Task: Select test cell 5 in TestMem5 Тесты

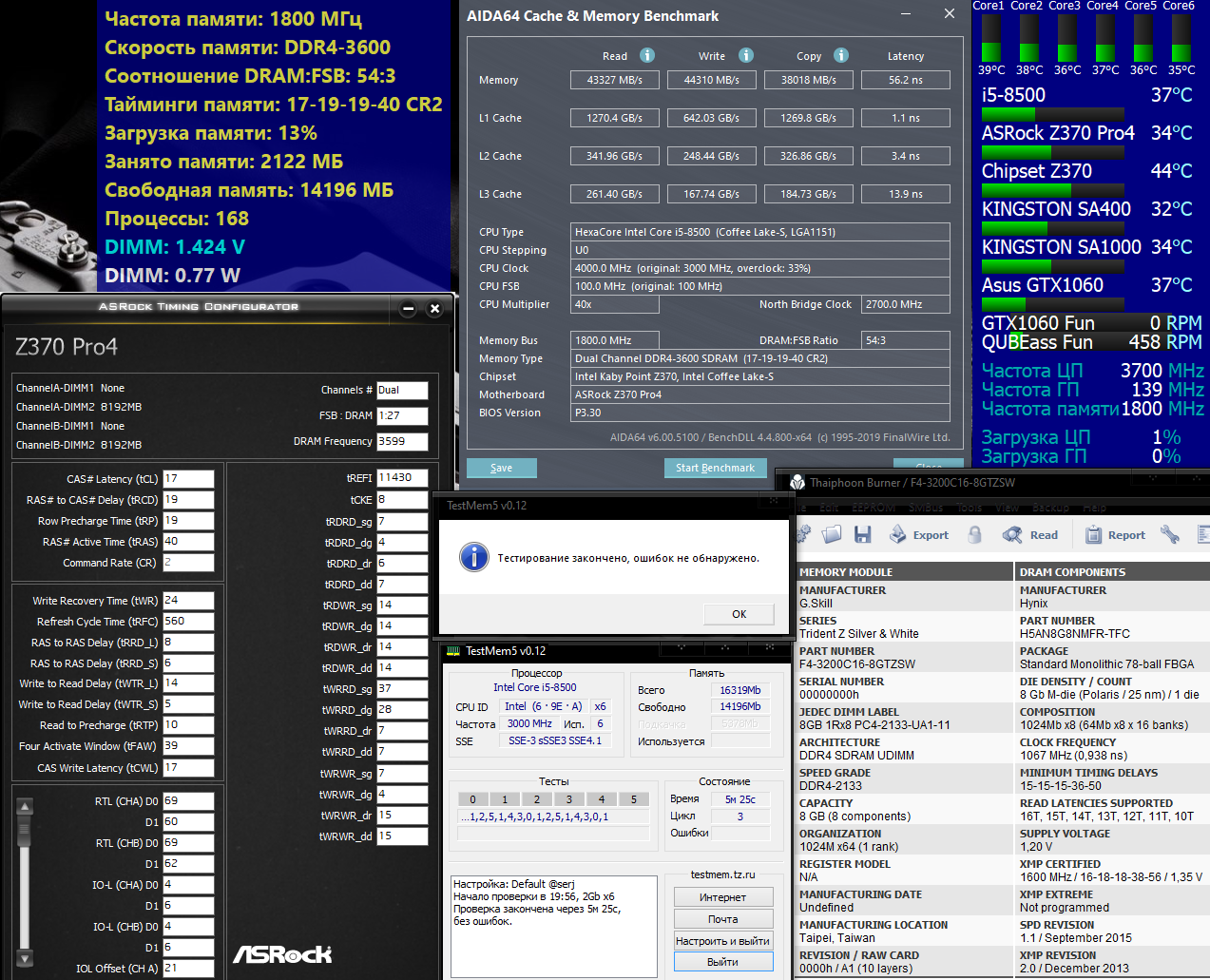Action: 634,799
